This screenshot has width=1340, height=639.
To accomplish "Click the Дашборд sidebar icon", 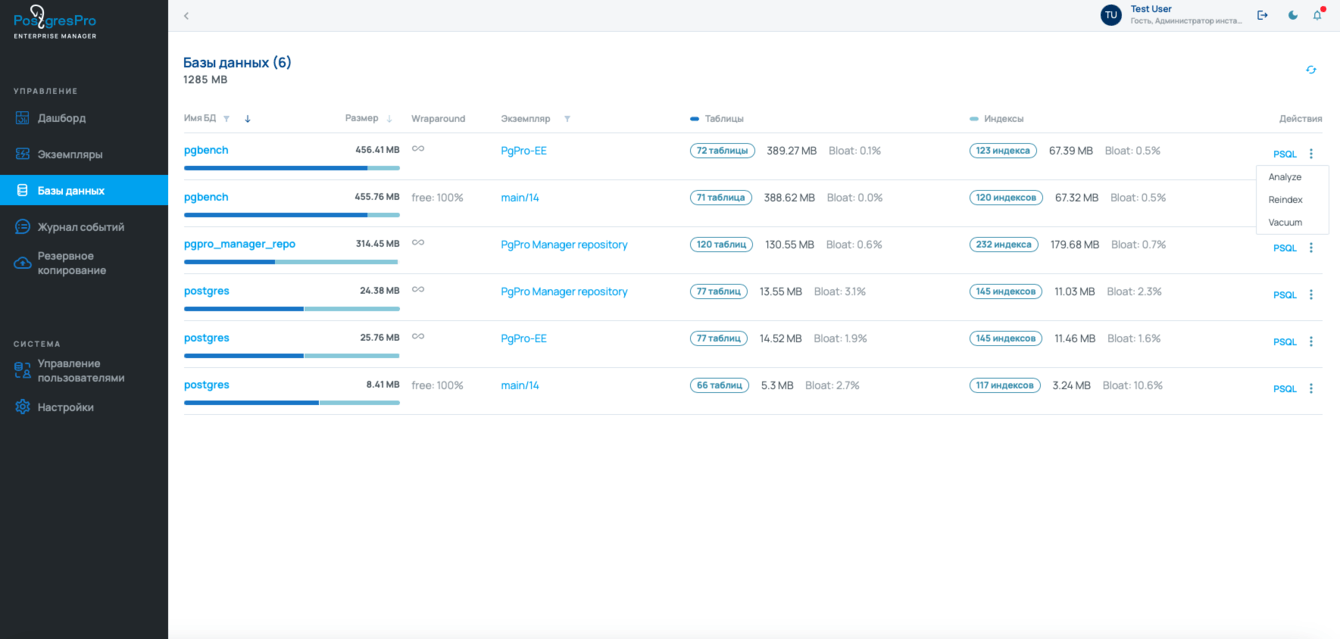I will click(x=22, y=118).
